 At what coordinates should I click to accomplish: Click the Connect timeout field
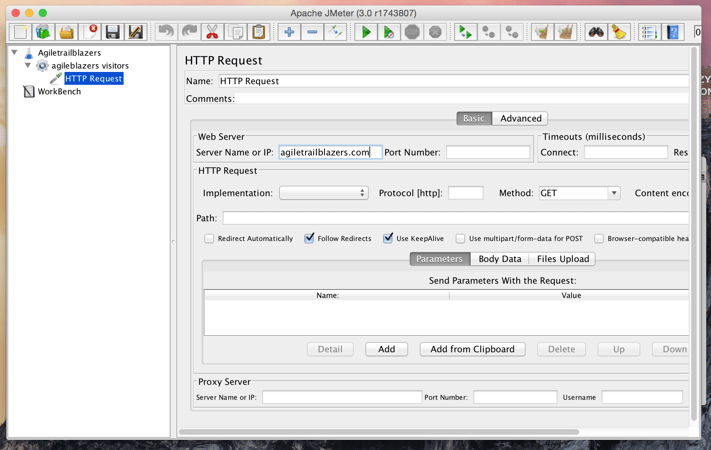click(626, 152)
